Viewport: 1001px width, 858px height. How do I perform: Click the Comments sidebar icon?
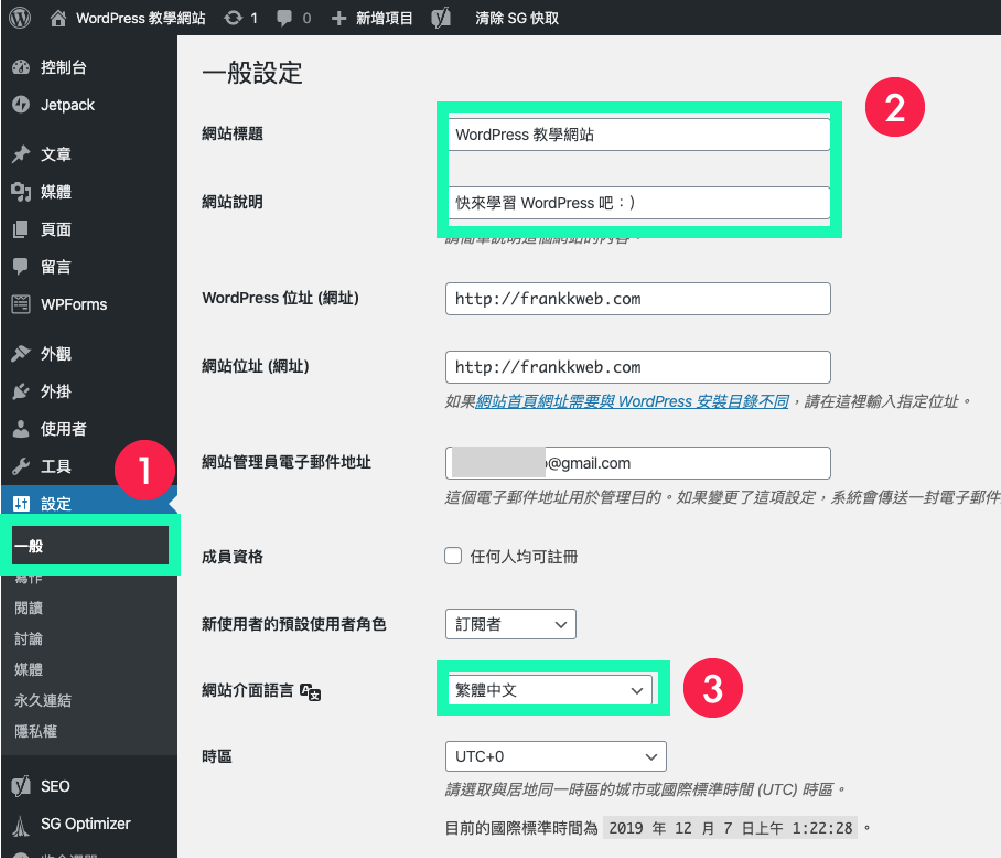21,266
